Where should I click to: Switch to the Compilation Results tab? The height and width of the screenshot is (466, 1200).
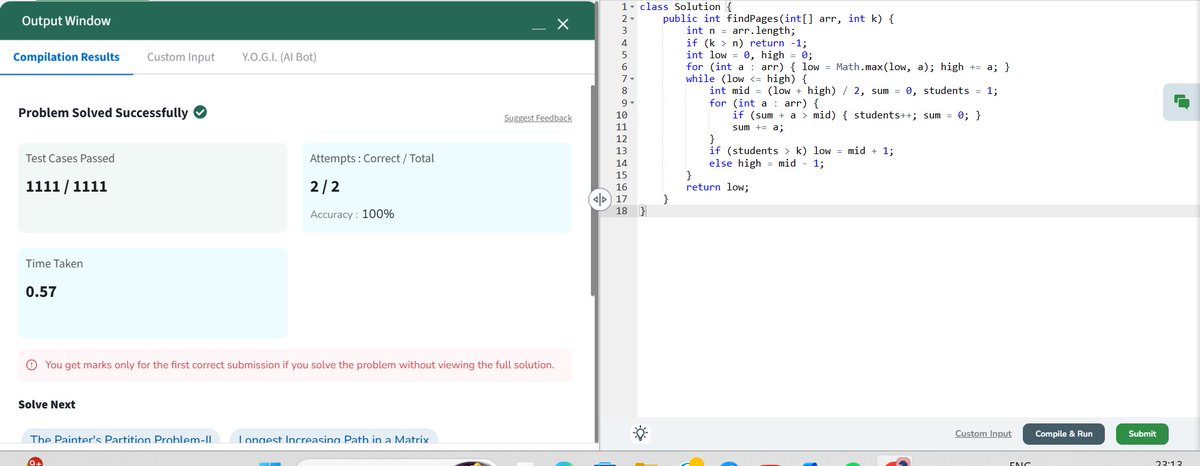coord(66,57)
